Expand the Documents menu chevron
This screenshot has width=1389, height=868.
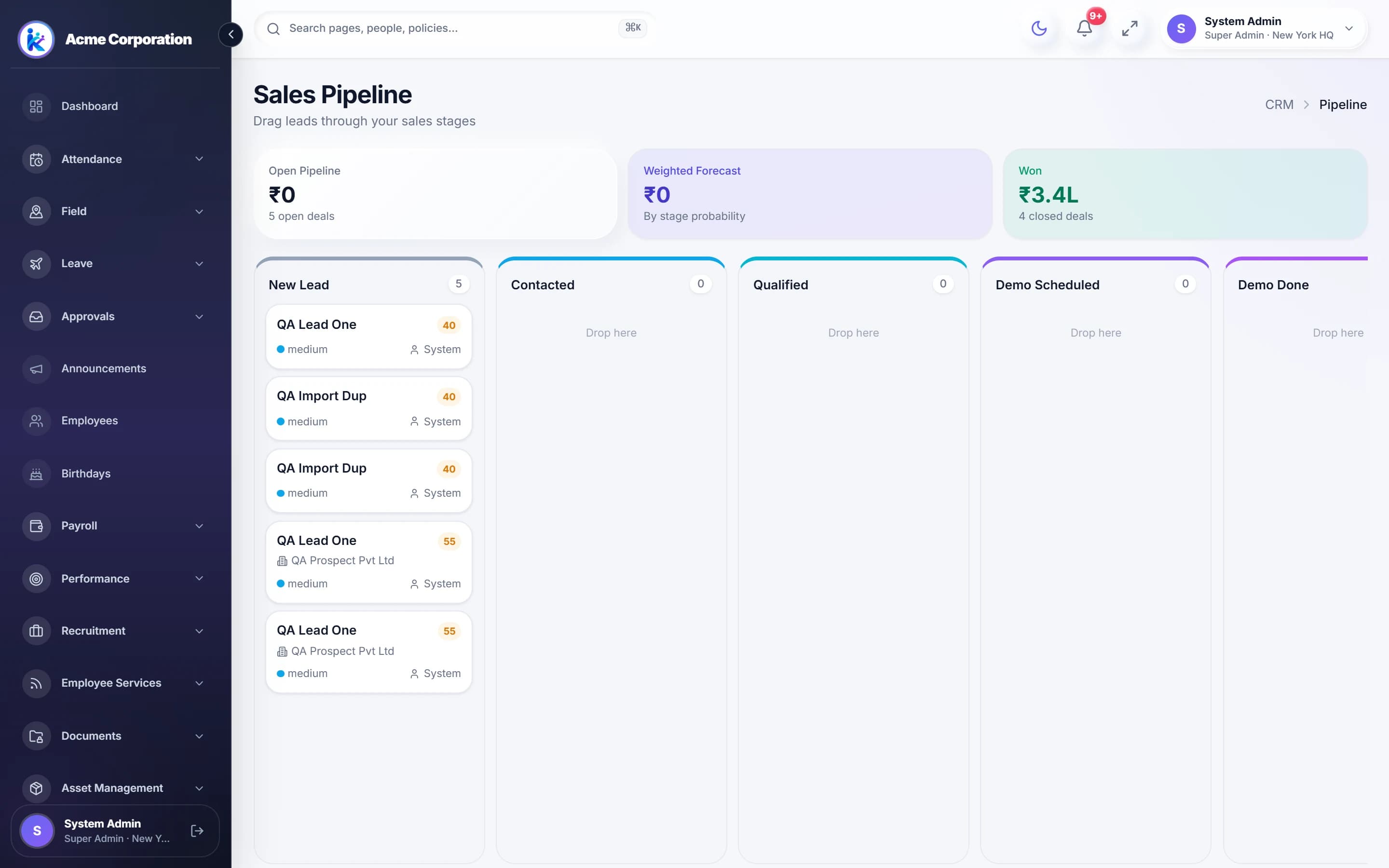pyautogui.click(x=199, y=736)
